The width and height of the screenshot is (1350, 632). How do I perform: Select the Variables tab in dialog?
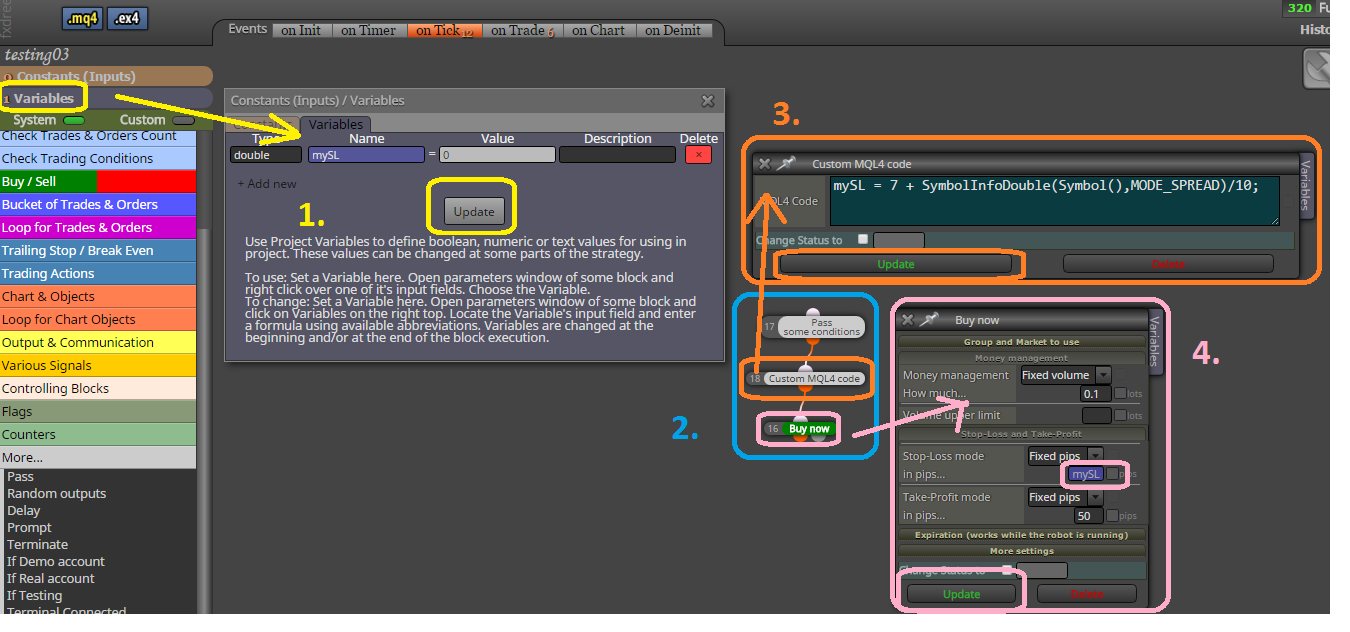click(335, 124)
